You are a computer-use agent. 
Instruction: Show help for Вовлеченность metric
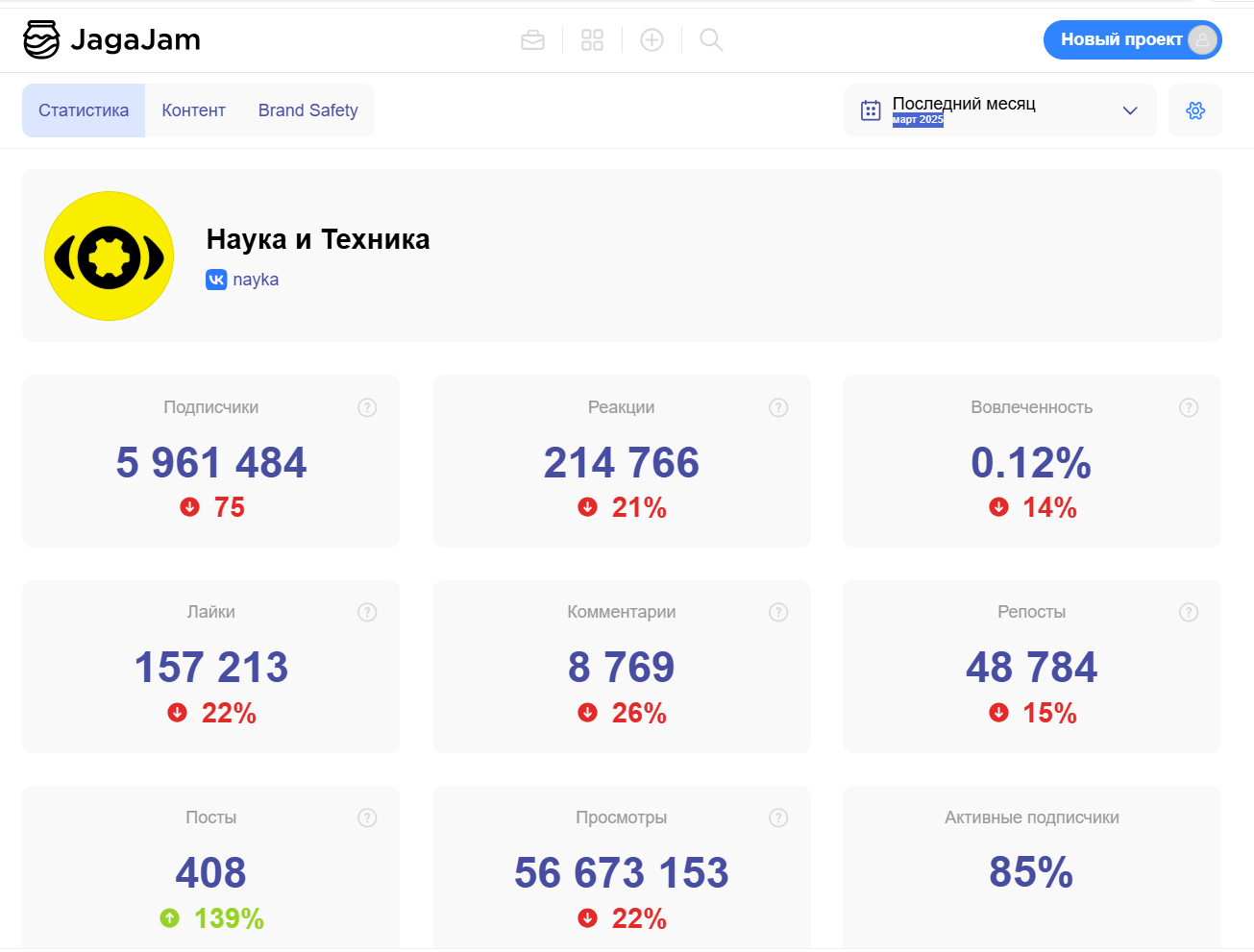(x=1189, y=407)
